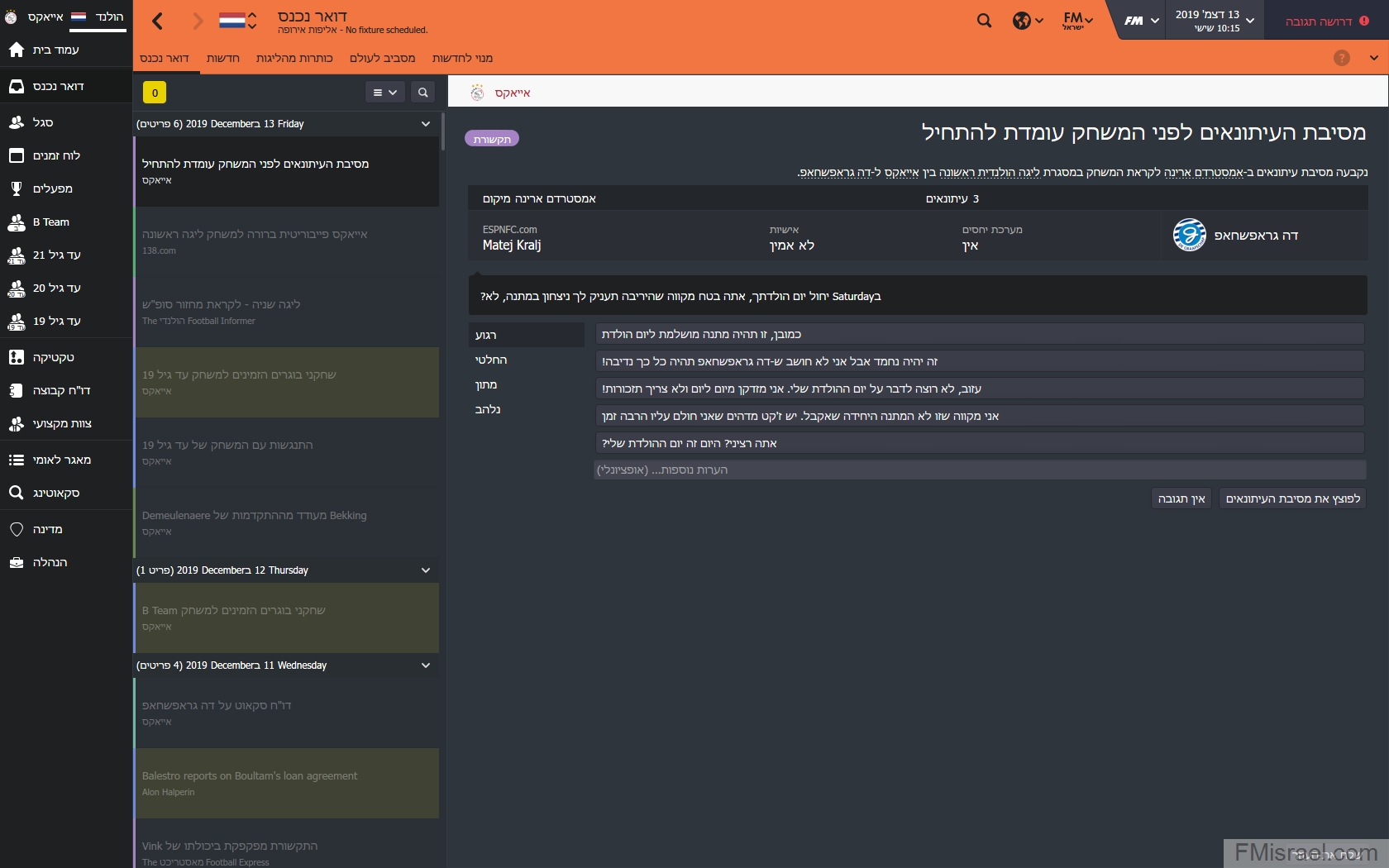The width and height of the screenshot is (1389, 868).
Task: Open the FM game menu dropdown
Action: pyautogui.click(x=1141, y=21)
